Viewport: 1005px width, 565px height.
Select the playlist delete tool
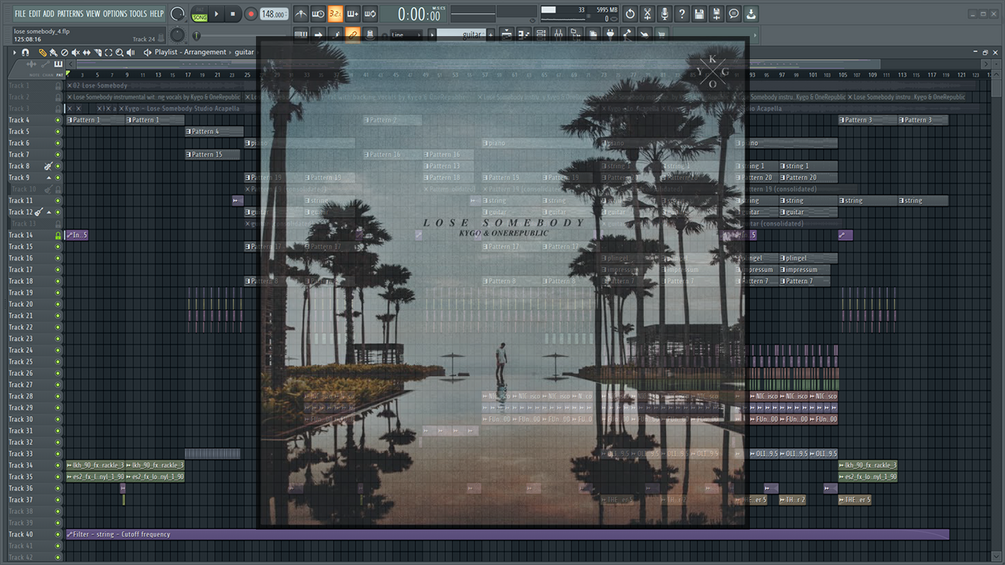pos(64,53)
